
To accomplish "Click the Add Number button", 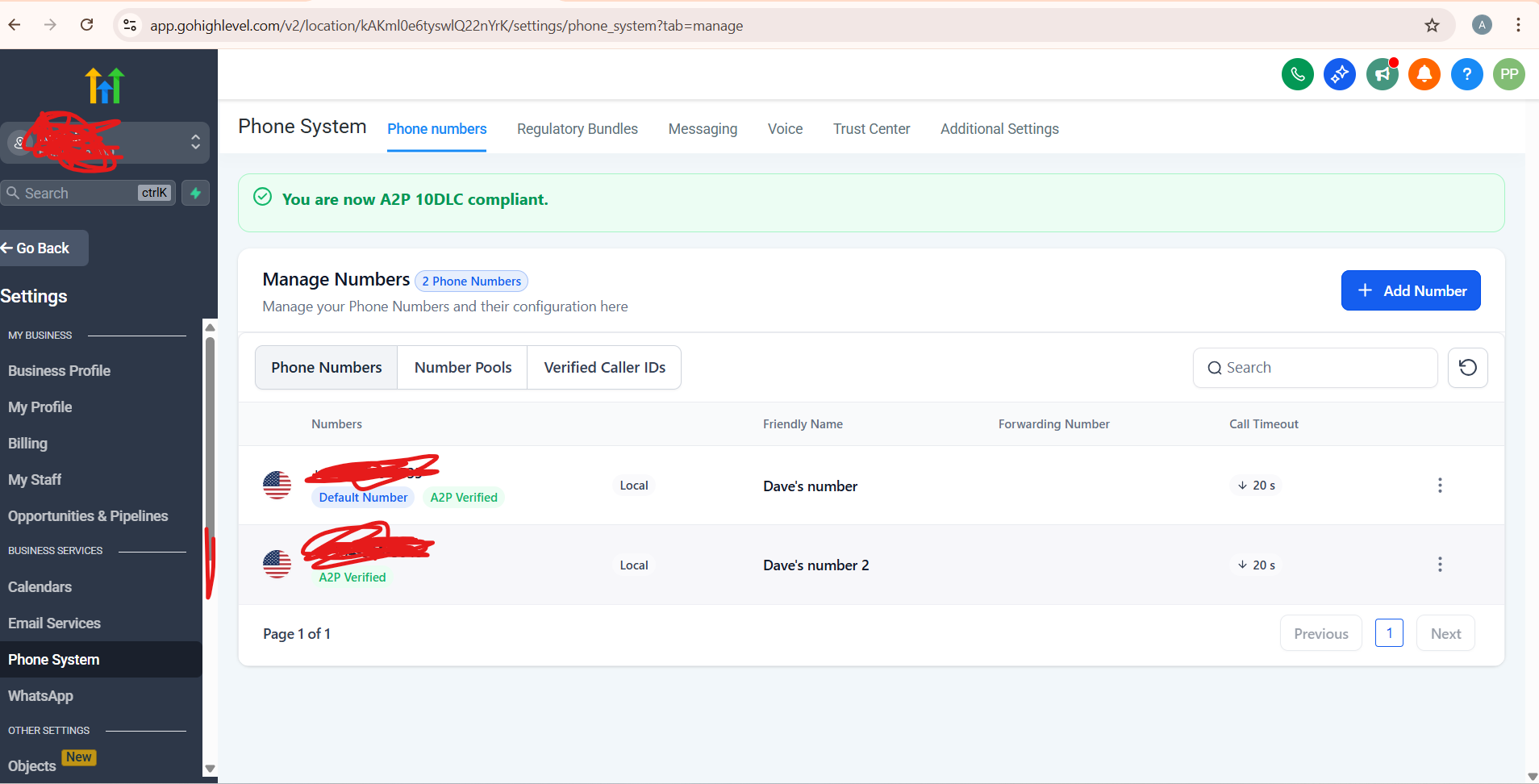I will pos(1410,290).
